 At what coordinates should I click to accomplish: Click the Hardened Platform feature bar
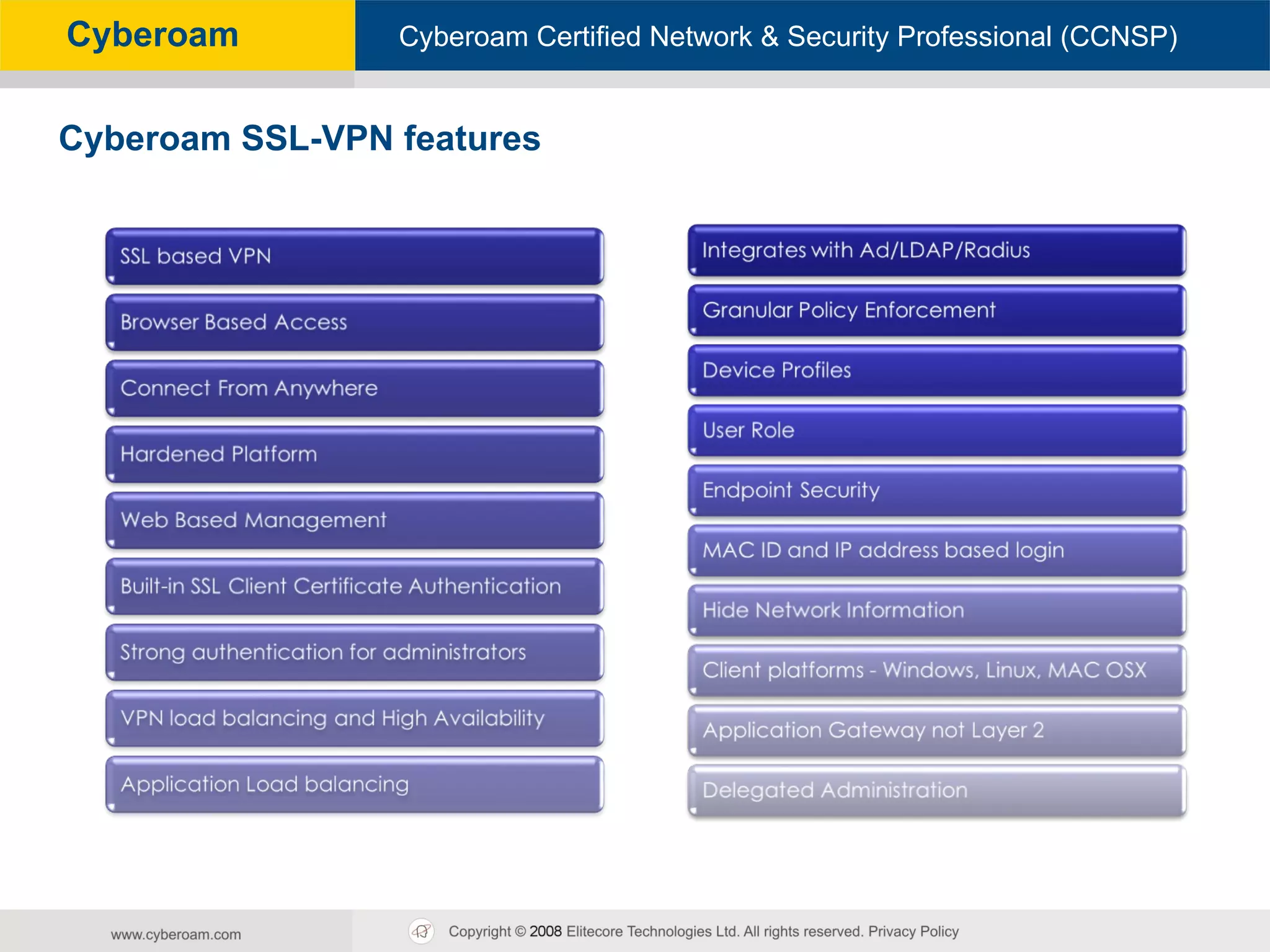(355, 454)
